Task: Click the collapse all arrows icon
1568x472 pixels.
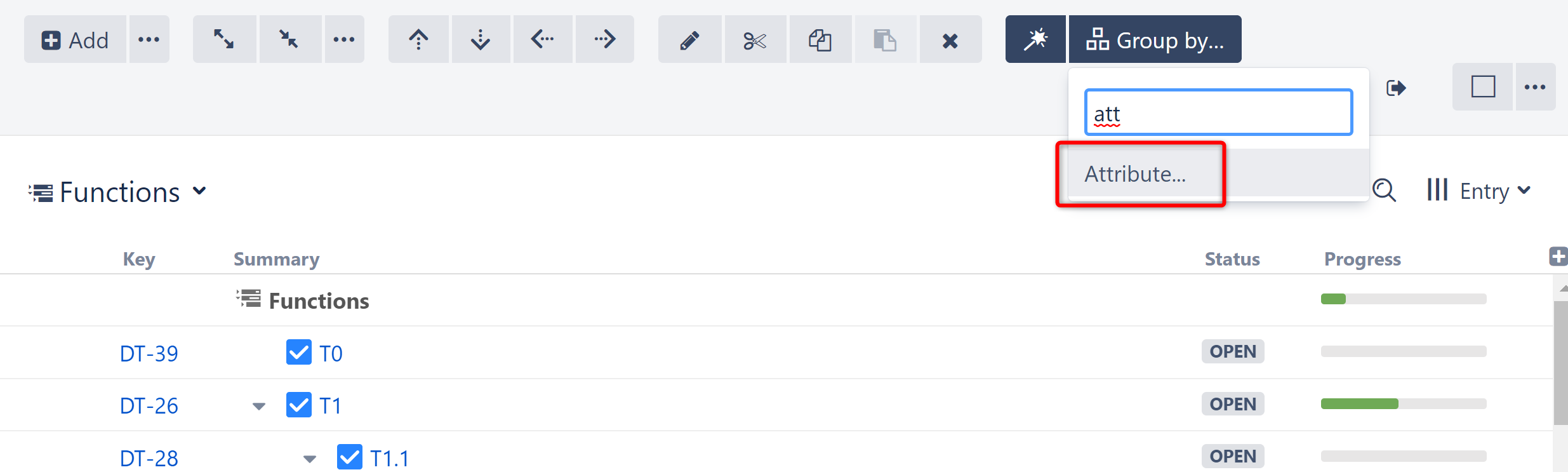Action: tap(289, 39)
